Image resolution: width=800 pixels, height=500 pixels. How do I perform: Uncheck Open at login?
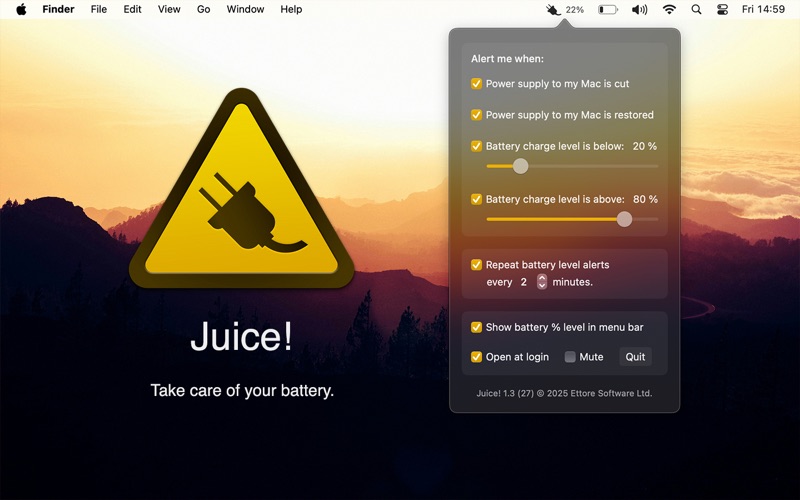point(476,357)
